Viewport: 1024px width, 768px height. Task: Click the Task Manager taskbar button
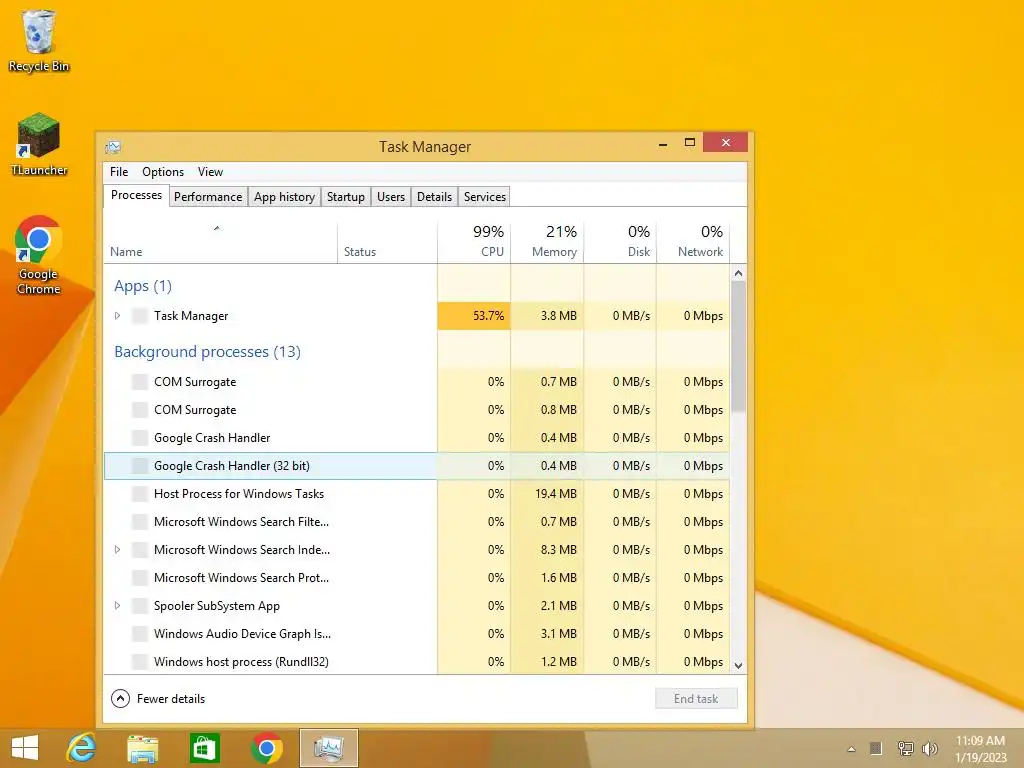[328, 748]
